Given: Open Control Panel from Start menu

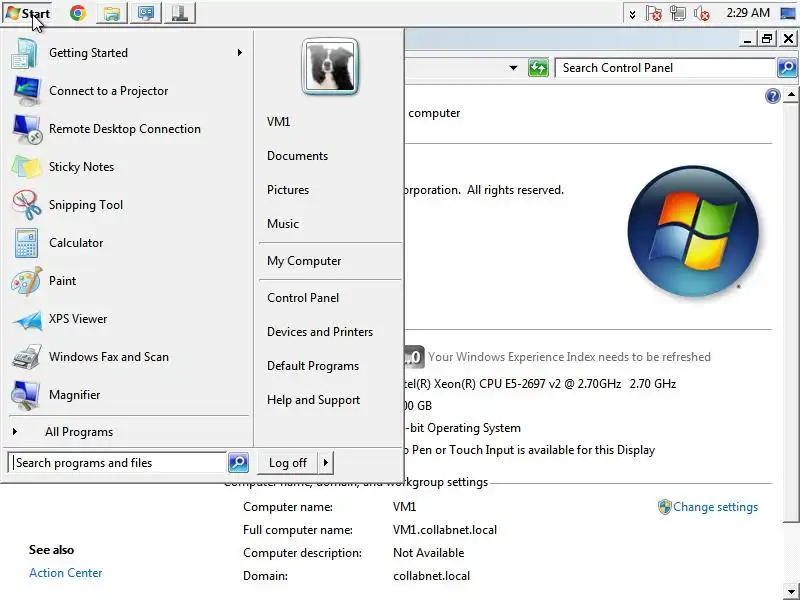Looking at the screenshot, I should [303, 298].
